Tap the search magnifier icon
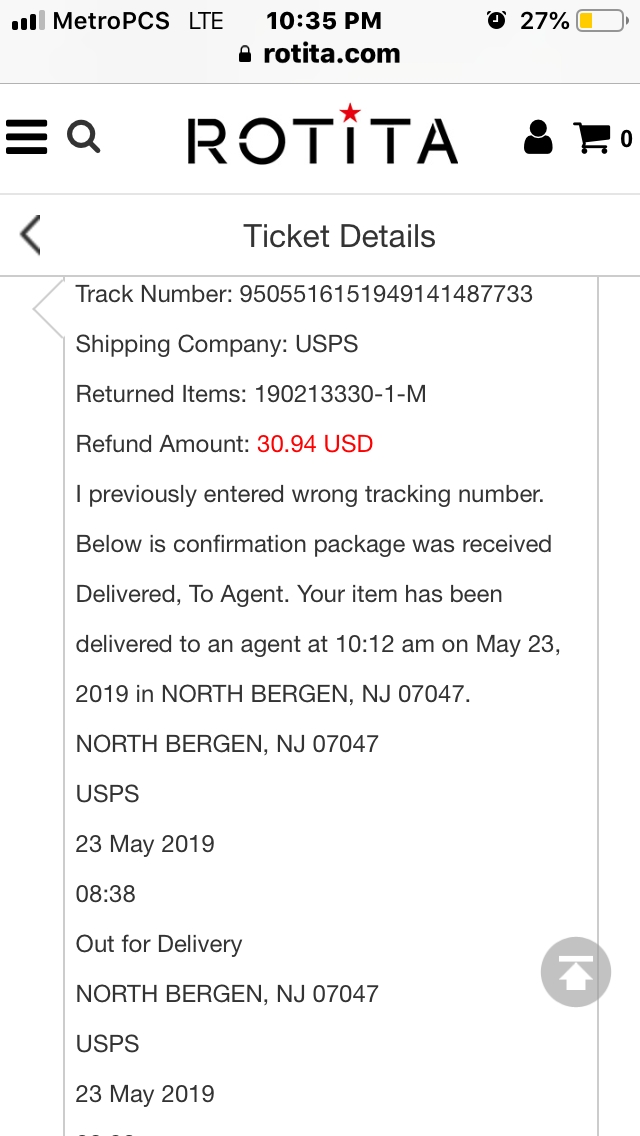Screen dimensions: 640x1136 84,137
